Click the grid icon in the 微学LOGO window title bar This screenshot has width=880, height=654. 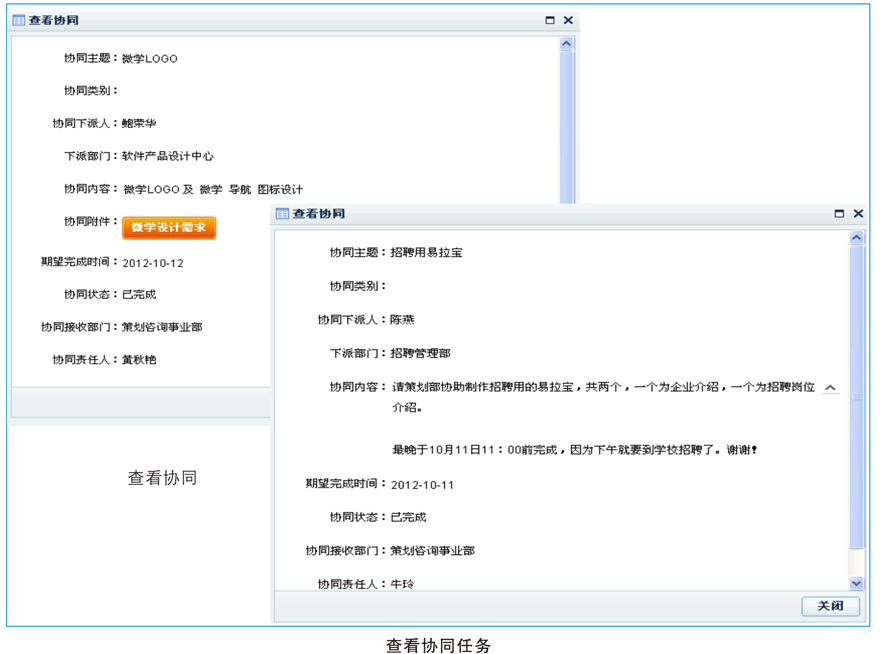19,20
